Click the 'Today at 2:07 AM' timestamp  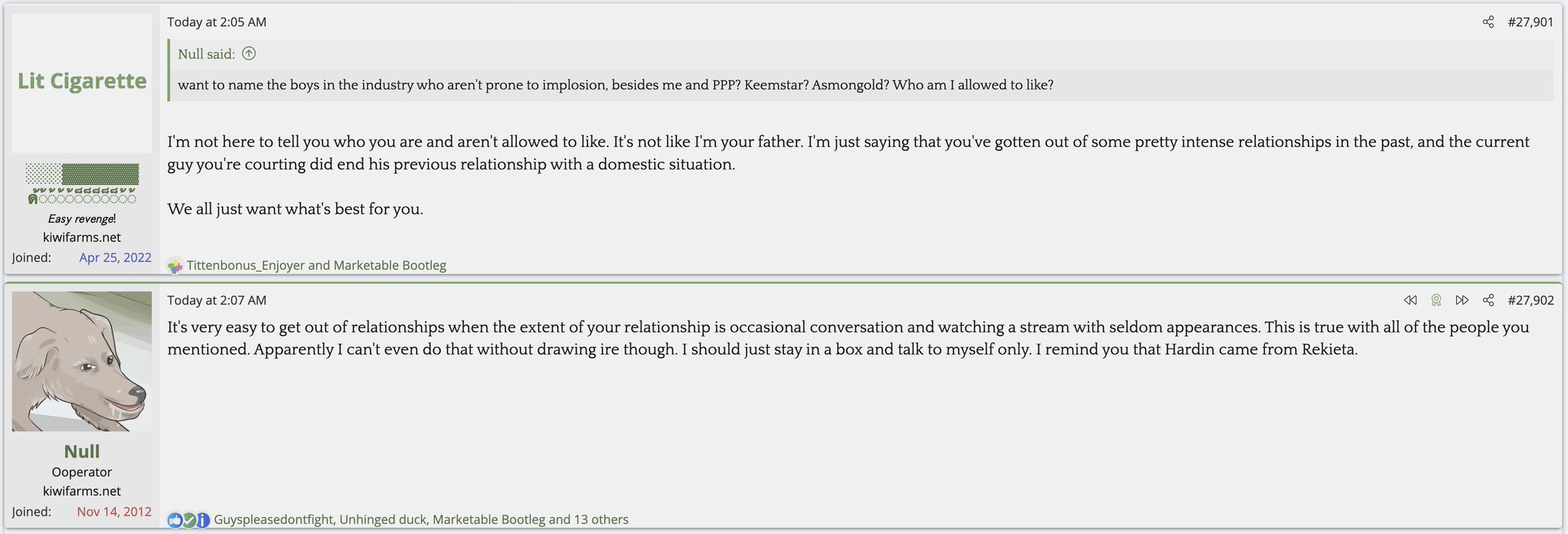point(217,300)
